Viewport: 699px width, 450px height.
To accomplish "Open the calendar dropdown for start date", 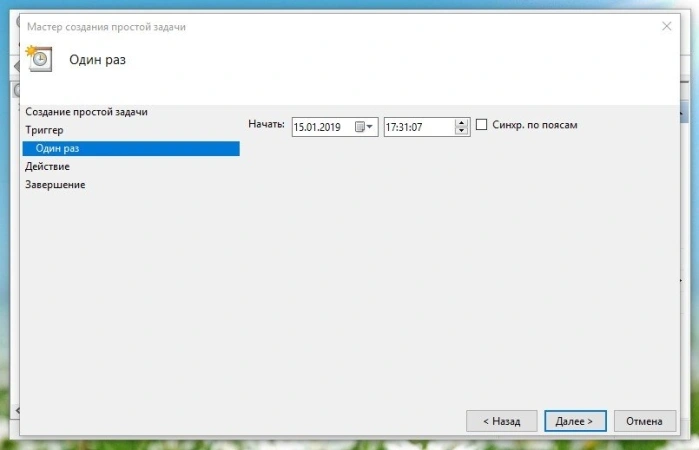I will point(364,127).
